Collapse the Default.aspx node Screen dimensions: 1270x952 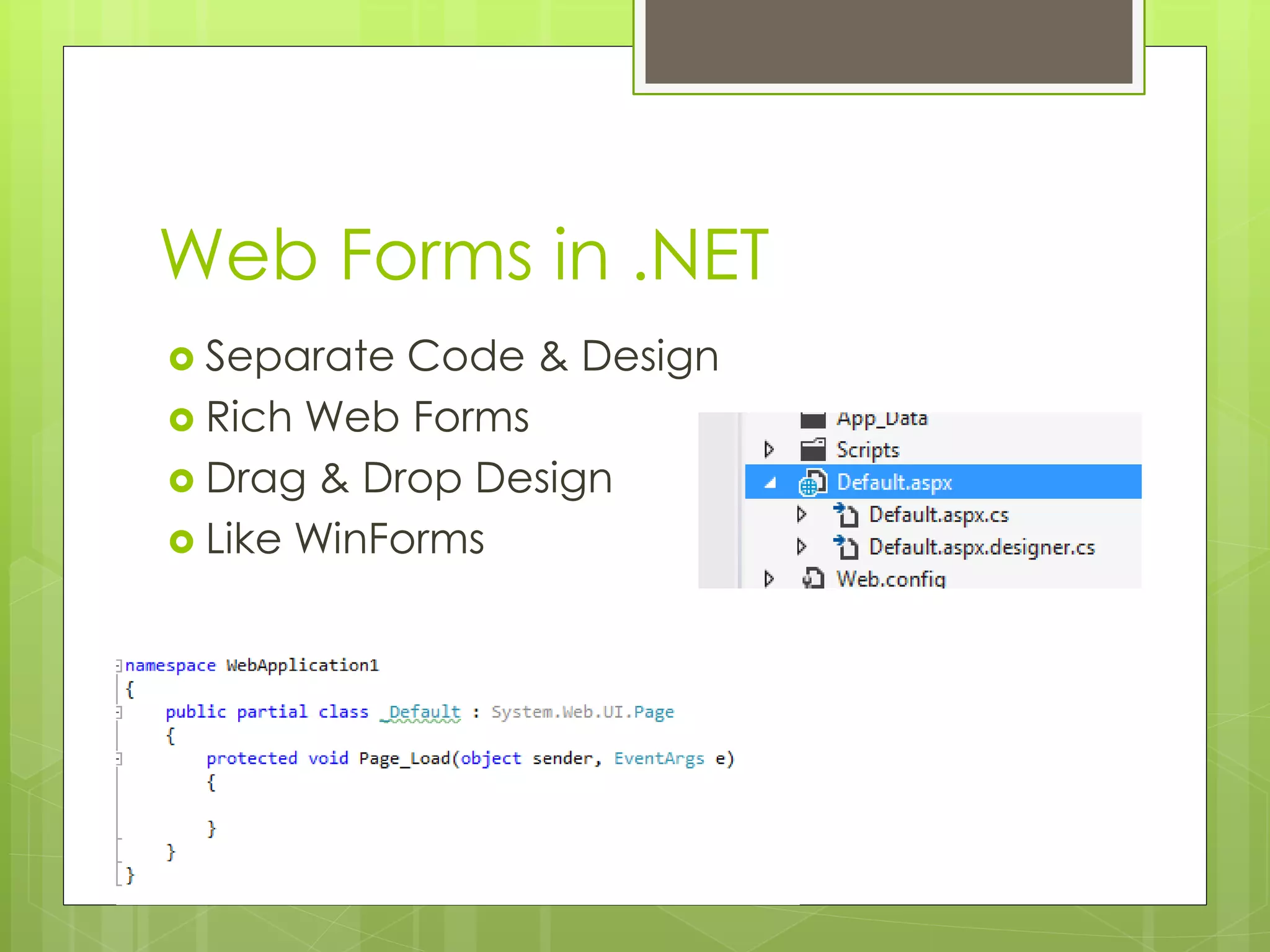point(770,483)
